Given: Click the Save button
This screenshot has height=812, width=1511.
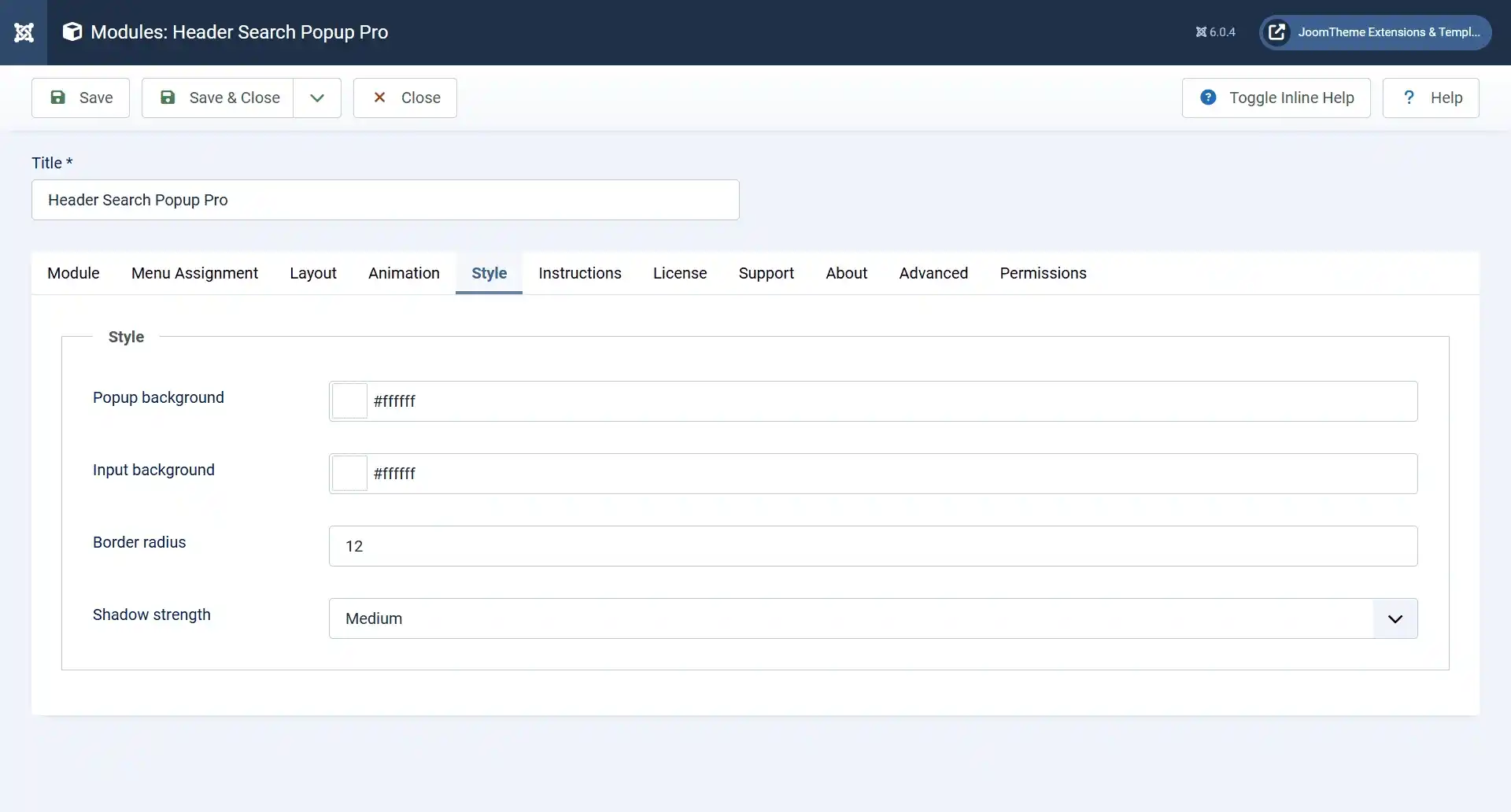Looking at the screenshot, I should [80, 98].
